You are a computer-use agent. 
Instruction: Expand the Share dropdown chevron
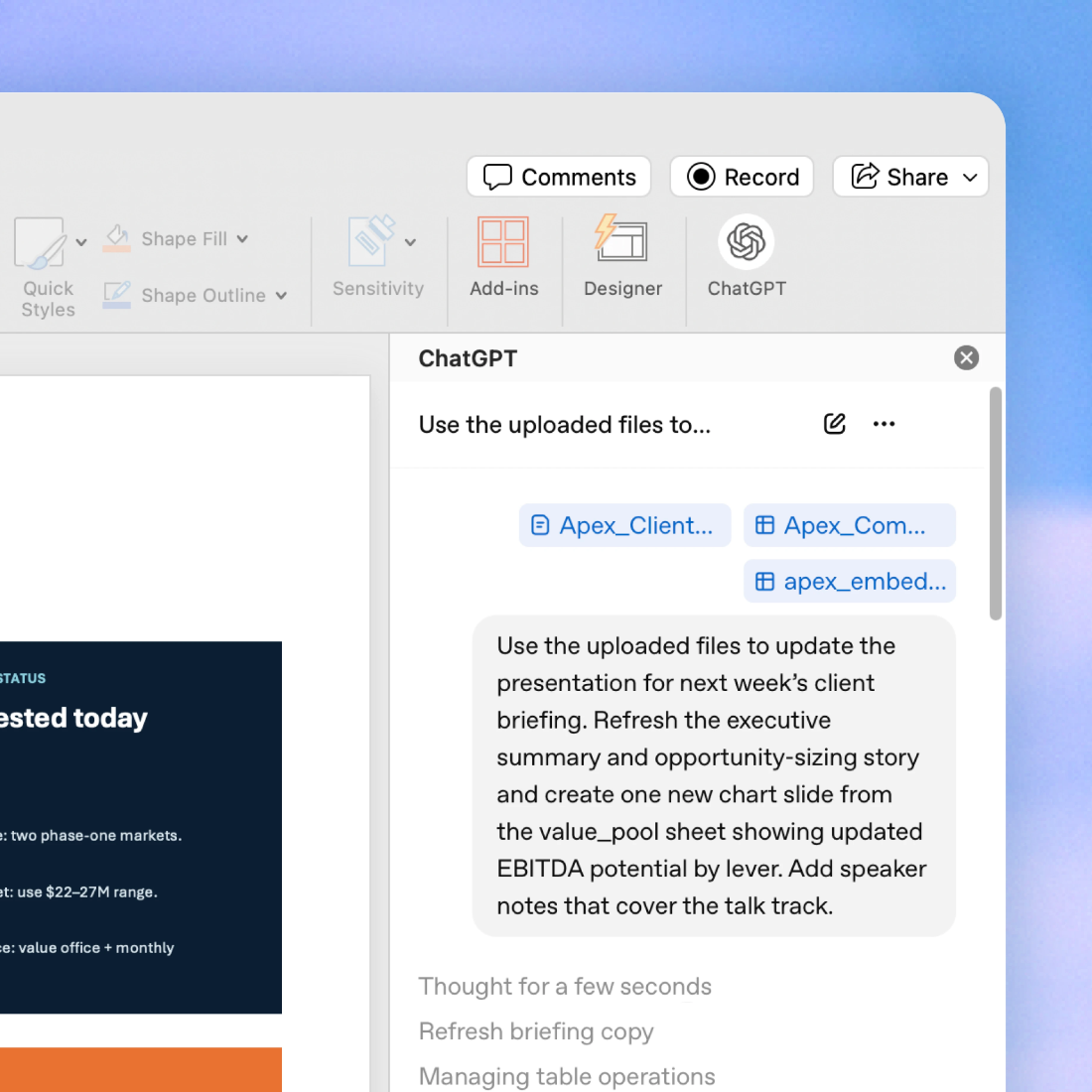(x=970, y=178)
